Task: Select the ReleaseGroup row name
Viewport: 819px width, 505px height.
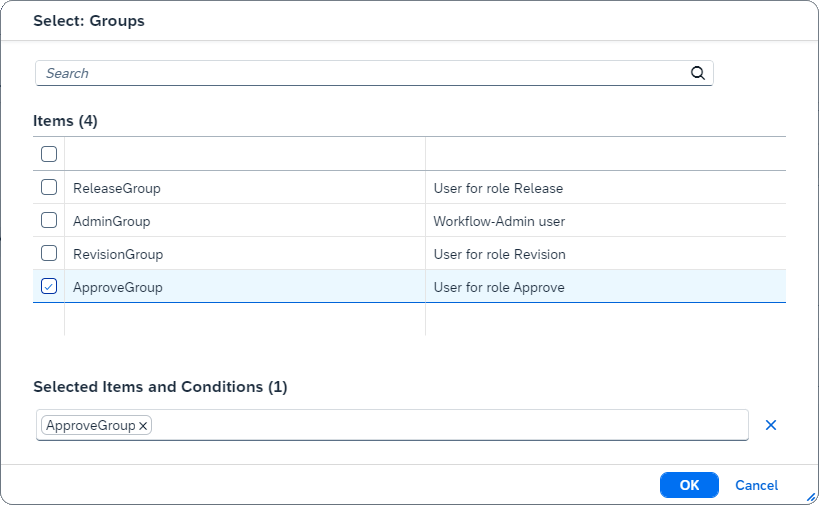Action: tap(117, 188)
